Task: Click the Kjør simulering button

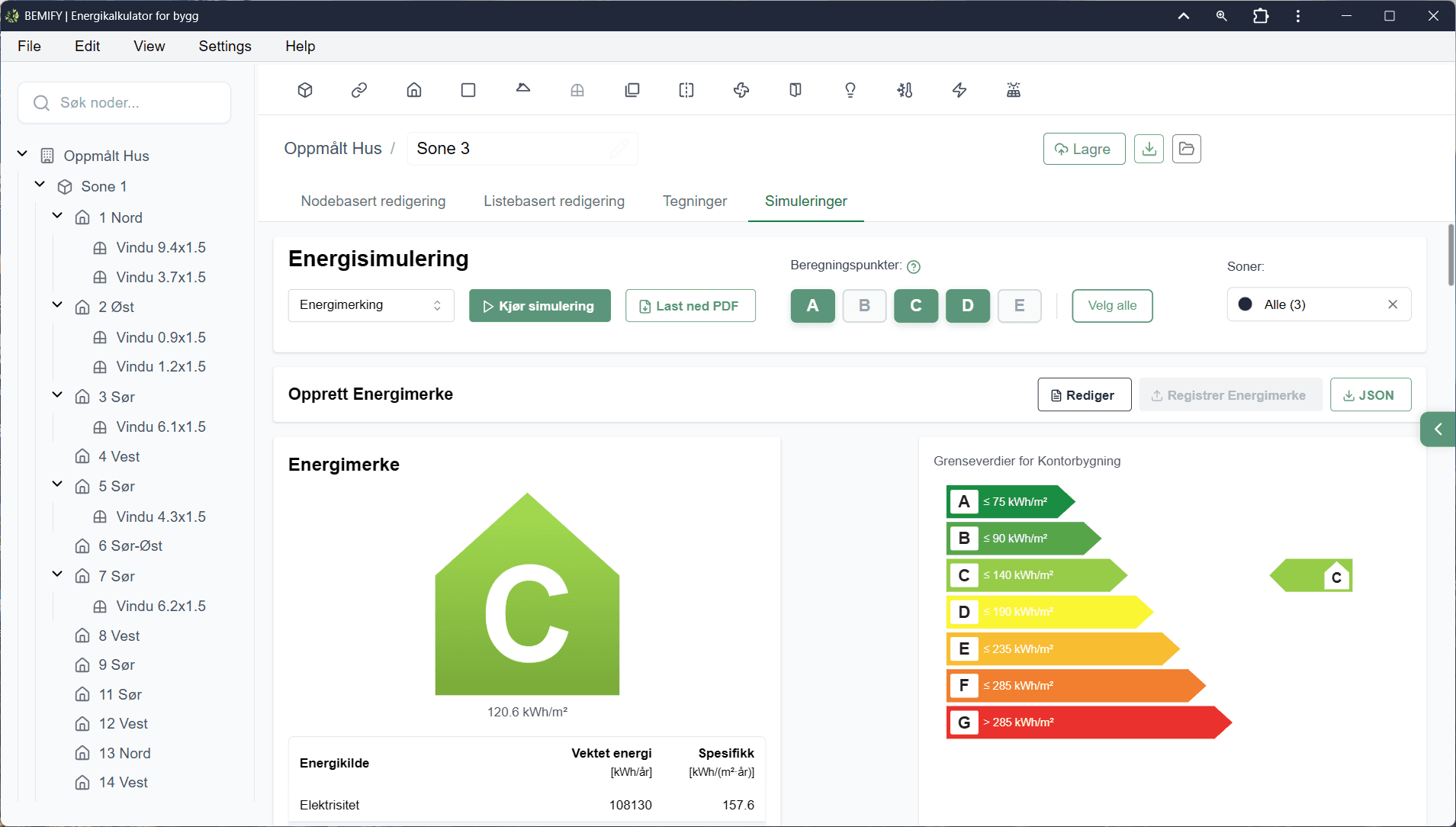Action: tap(539, 306)
